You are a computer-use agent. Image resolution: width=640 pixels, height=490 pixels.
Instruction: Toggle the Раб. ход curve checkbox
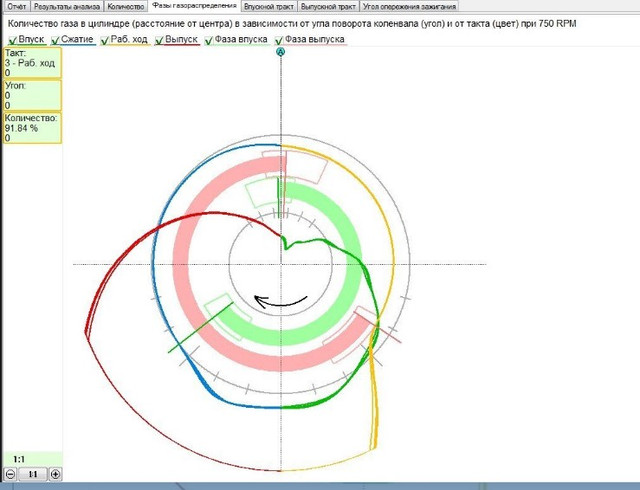pos(105,40)
